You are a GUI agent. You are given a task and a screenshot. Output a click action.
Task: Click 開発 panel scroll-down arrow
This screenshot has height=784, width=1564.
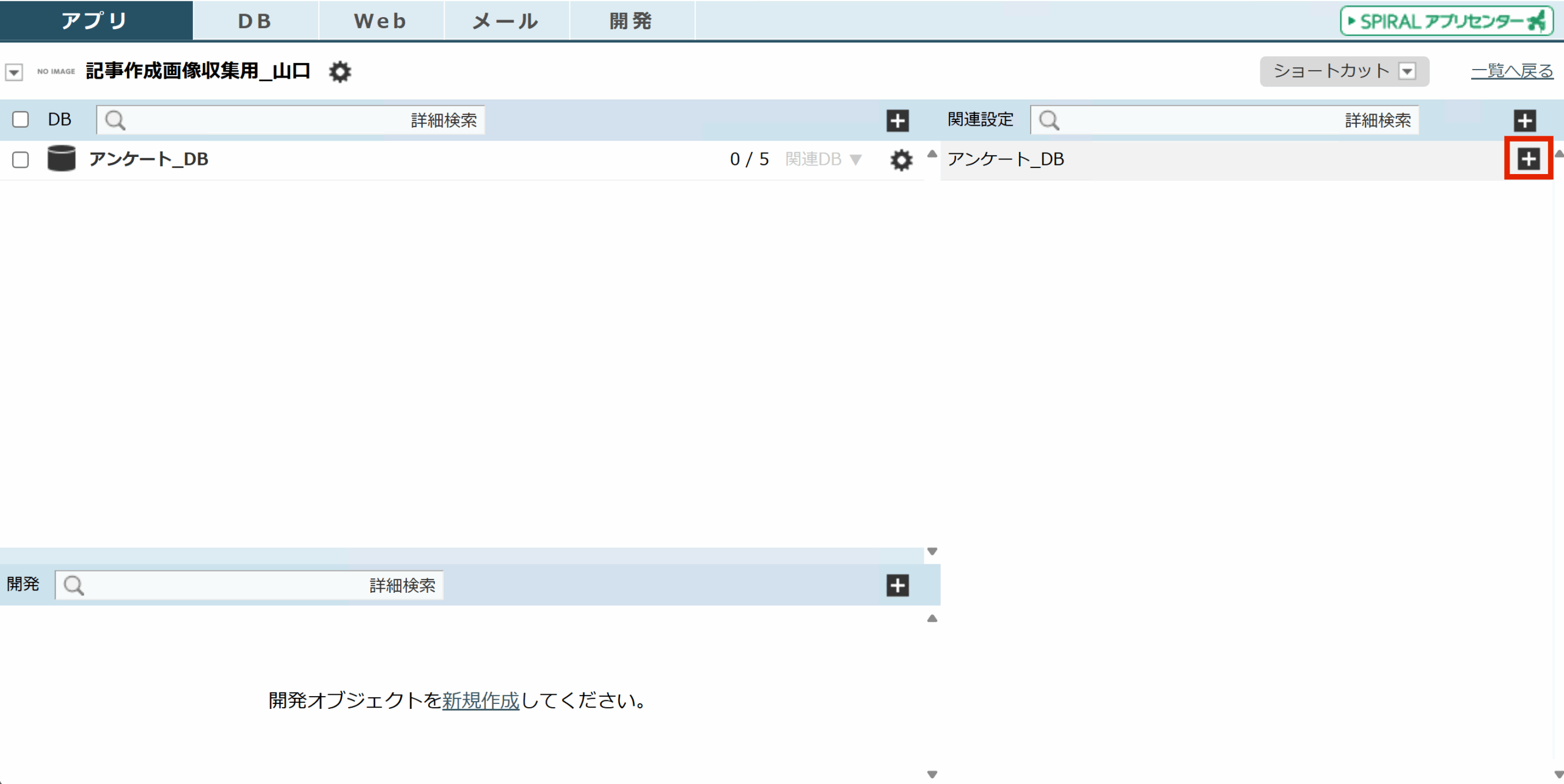pos(932,774)
